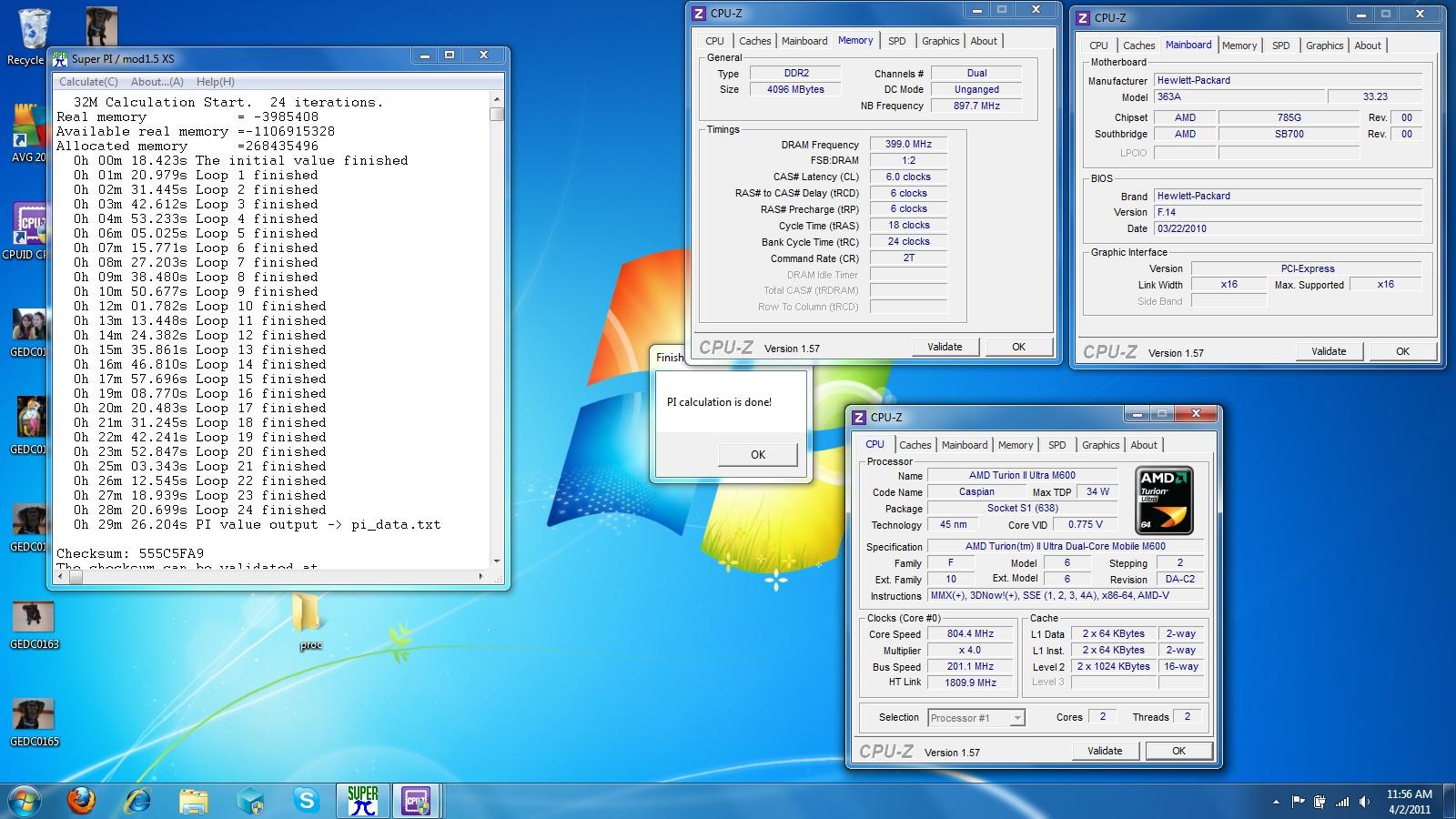Switch to Graphics tab in Memory CPU-Z window
Screen dimensions: 1456x819
click(940, 41)
